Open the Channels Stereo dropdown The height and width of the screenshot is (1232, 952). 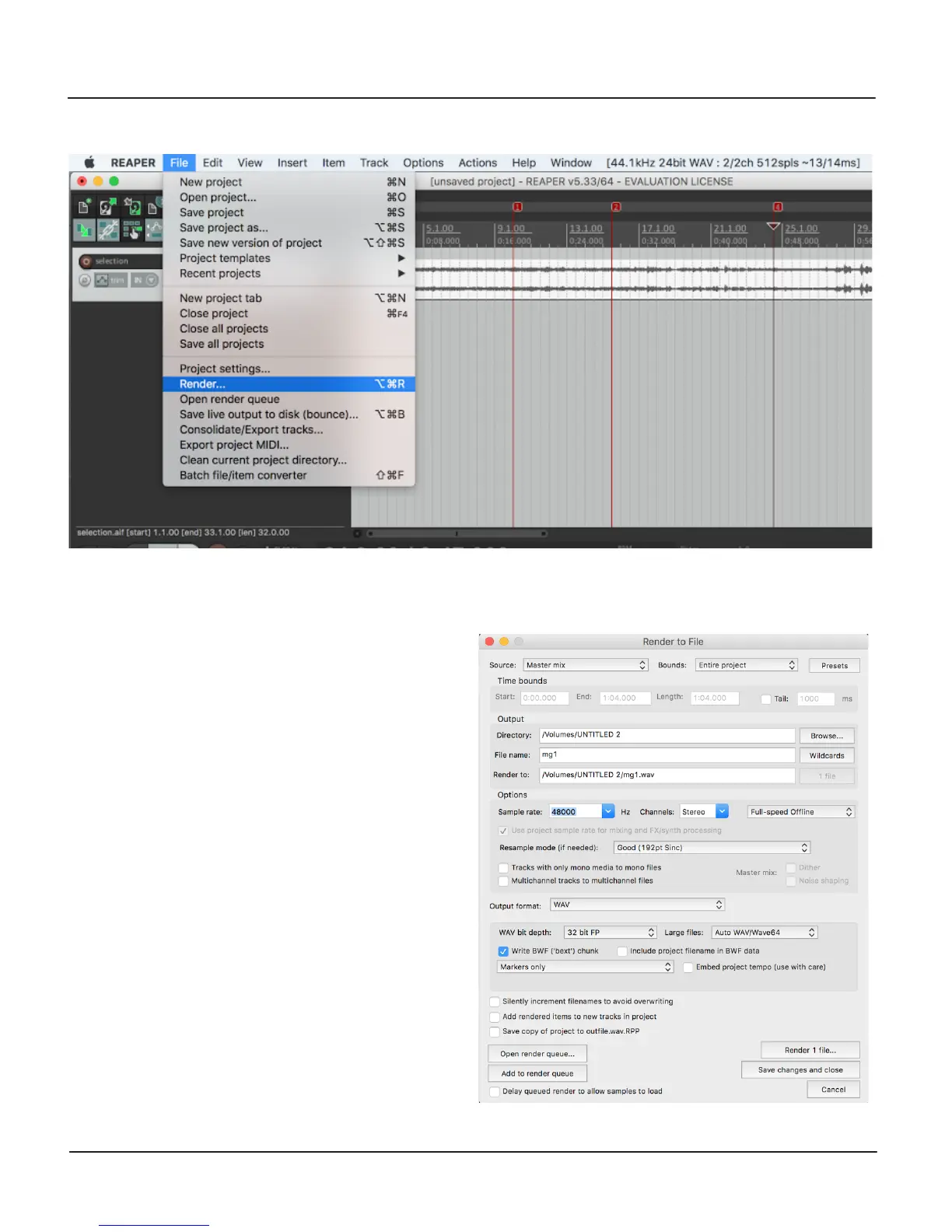tap(704, 811)
